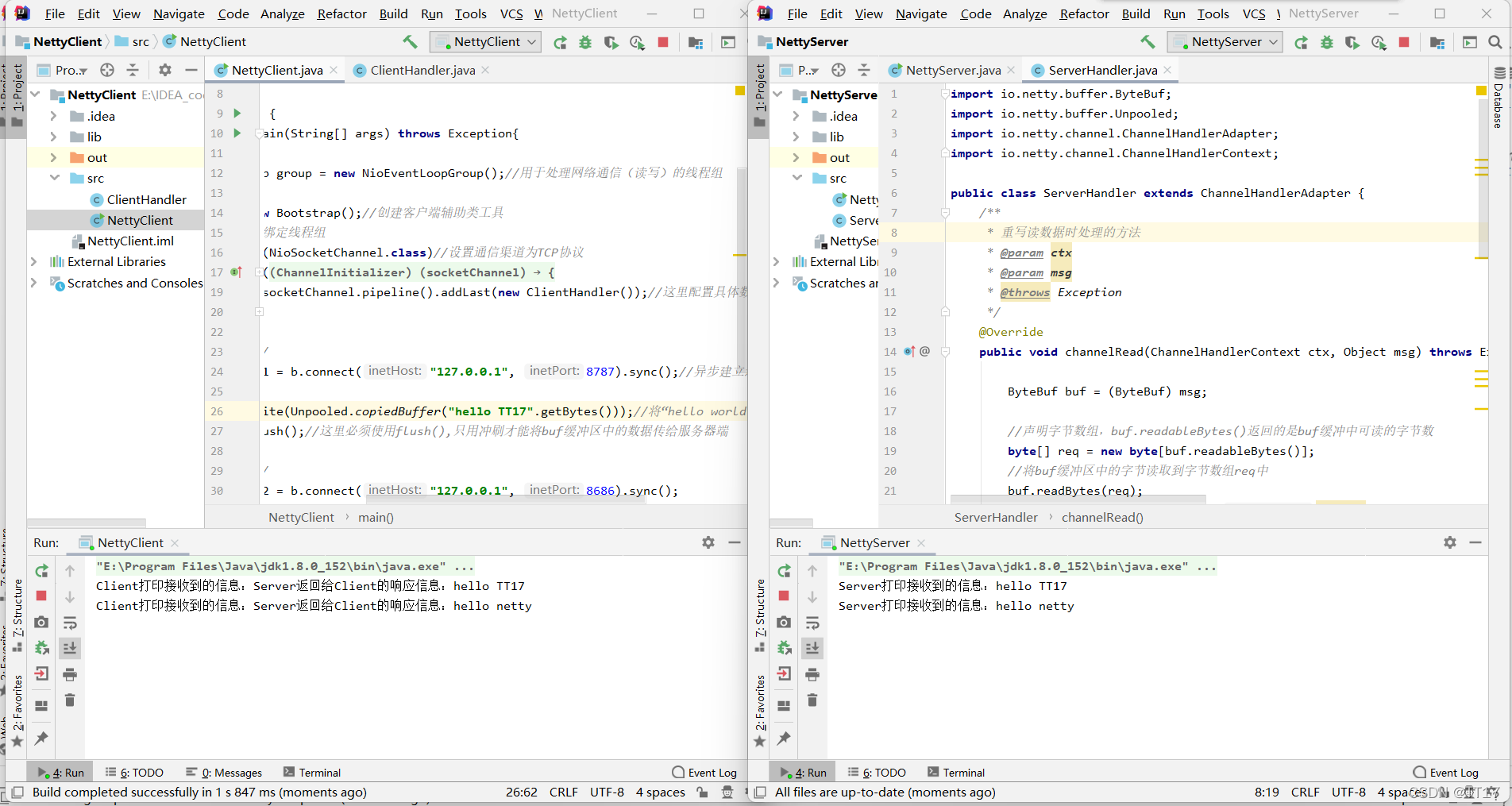Stop NettyClient using red toolbar stop icon
Viewport: 1512px width, 806px height.
(663, 43)
